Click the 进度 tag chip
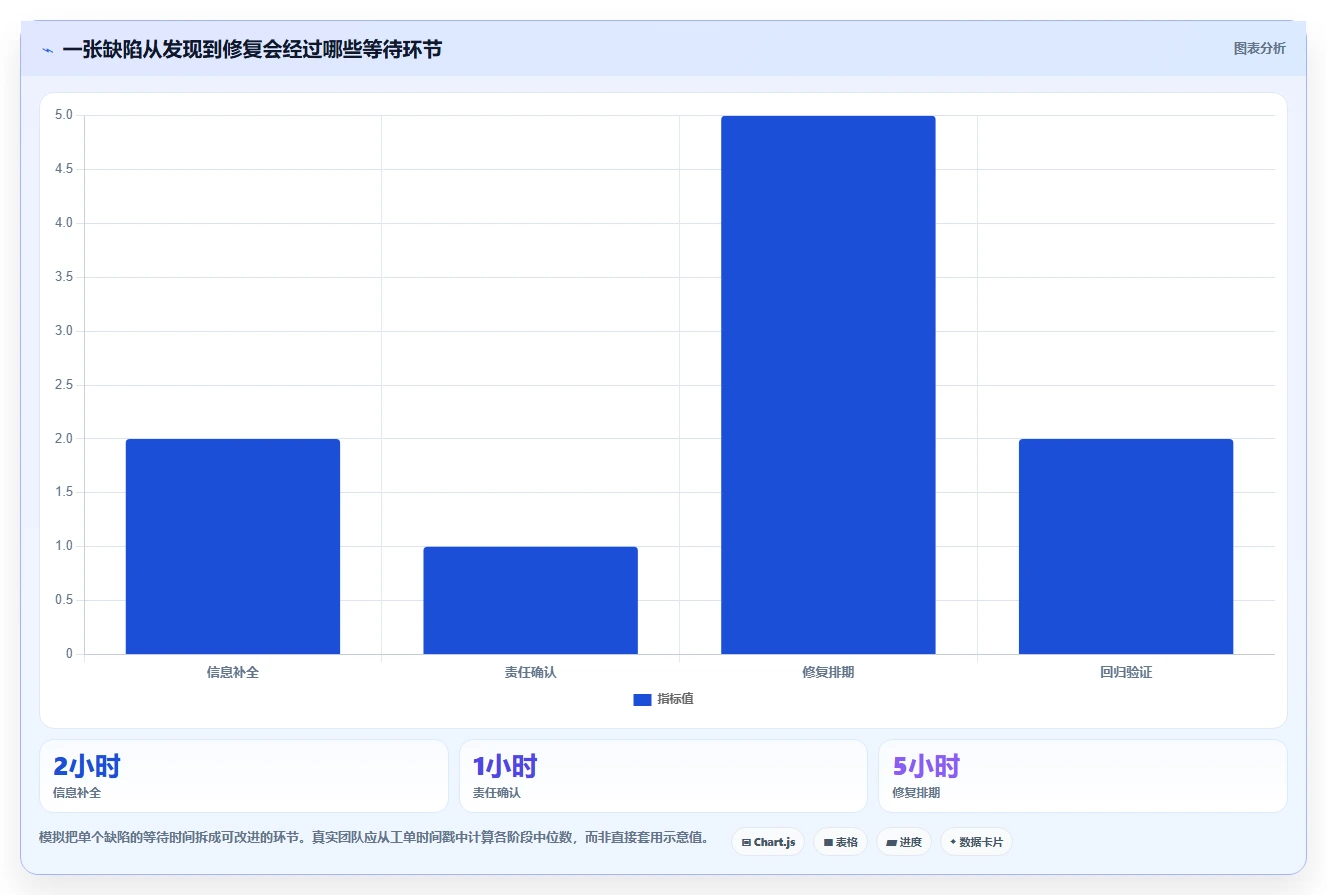The width and height of the screenshot is (1327, 895). click(904, 842)
